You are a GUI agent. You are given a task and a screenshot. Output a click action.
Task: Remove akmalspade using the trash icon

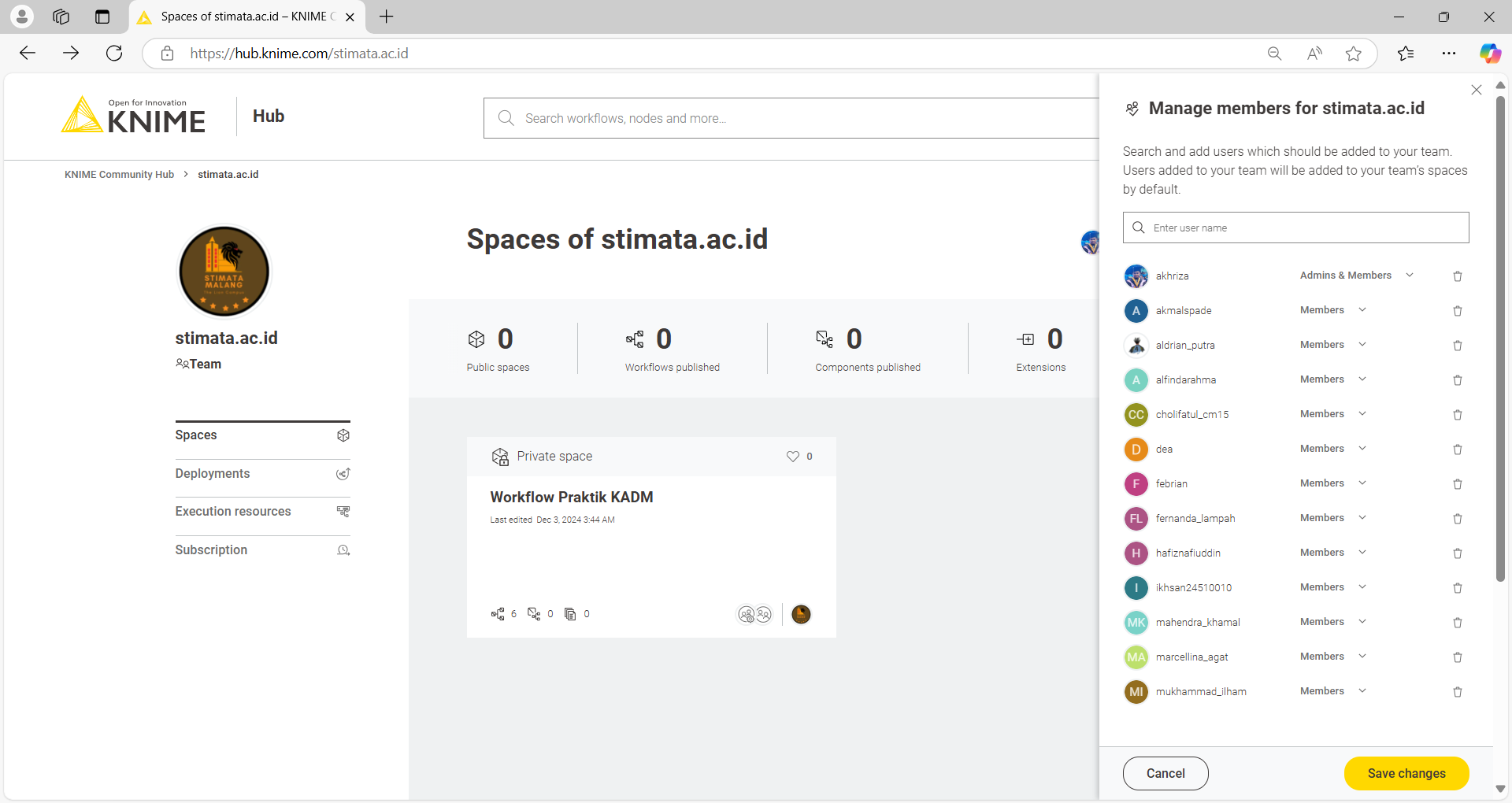1458,311
